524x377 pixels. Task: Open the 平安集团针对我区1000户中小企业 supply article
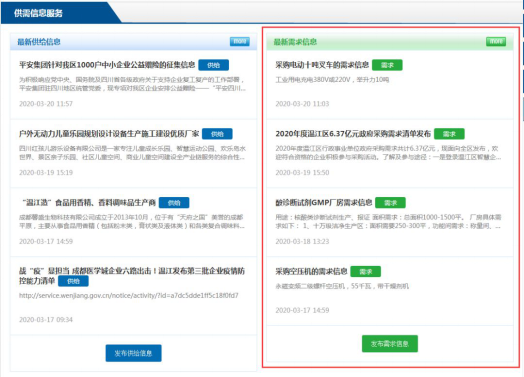[x=107, y=65]
